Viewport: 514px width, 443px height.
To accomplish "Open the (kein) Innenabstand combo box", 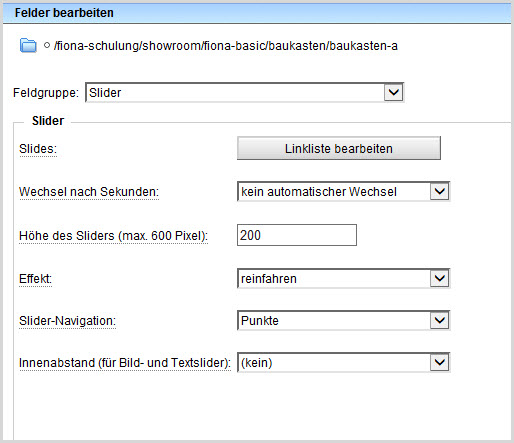I will point(343,362).
